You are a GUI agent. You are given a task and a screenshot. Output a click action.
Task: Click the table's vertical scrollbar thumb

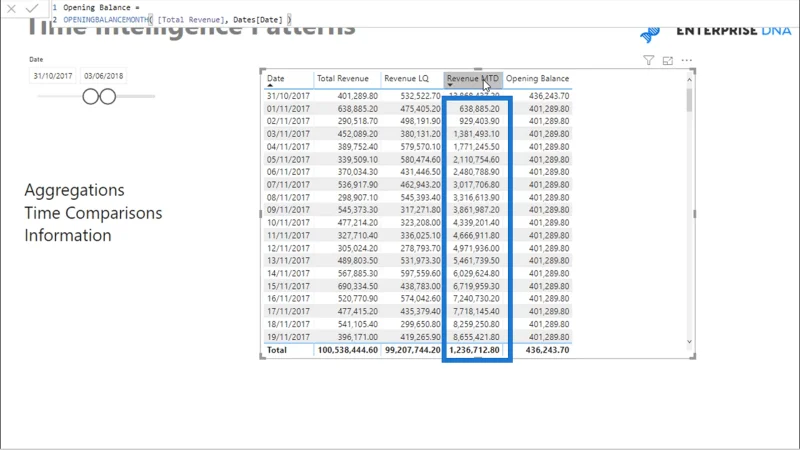pos(689,99)
